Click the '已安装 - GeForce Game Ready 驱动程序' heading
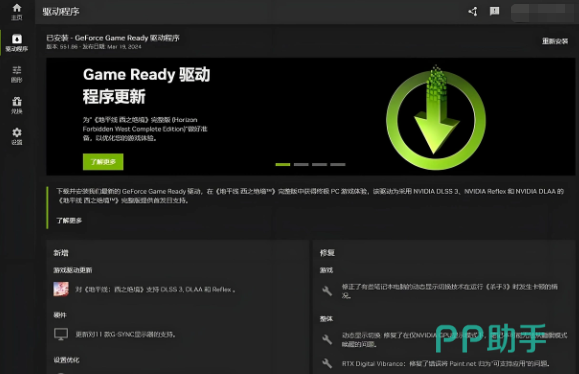 (x=113, y=38)
